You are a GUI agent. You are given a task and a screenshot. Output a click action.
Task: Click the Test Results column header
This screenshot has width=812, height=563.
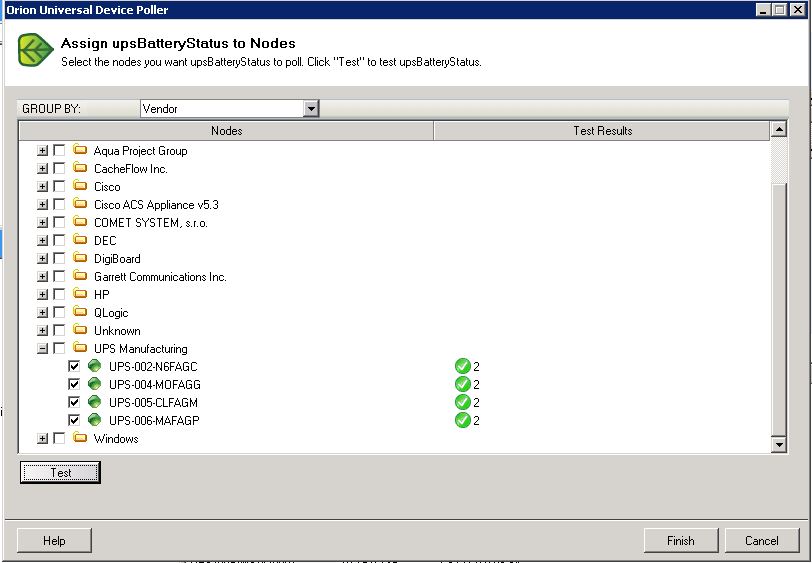[x=602, y=131]
